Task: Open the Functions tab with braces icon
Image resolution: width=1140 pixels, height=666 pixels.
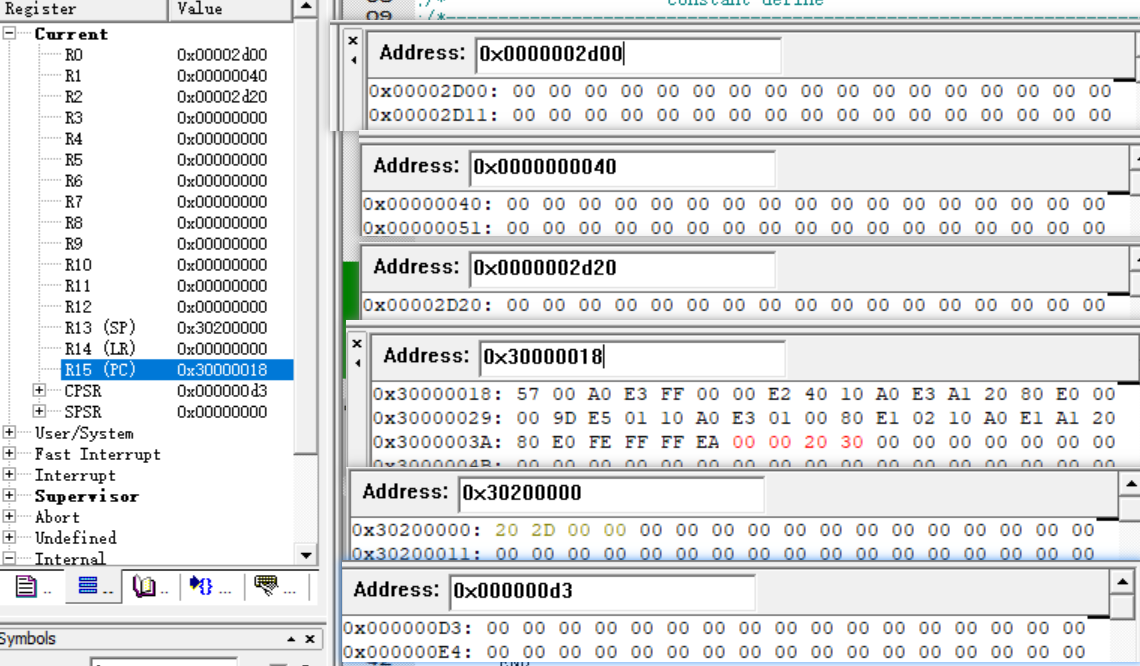Action: [x=209, y=586]
